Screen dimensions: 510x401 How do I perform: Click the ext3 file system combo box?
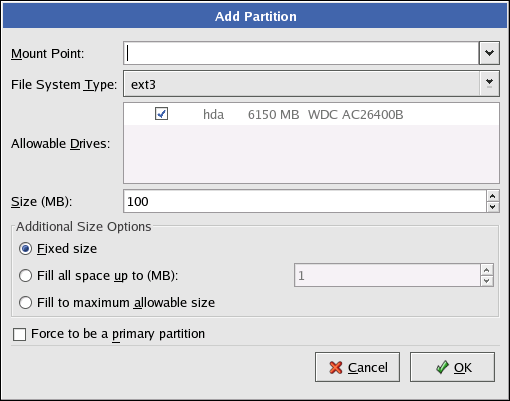tap(311, 84)
